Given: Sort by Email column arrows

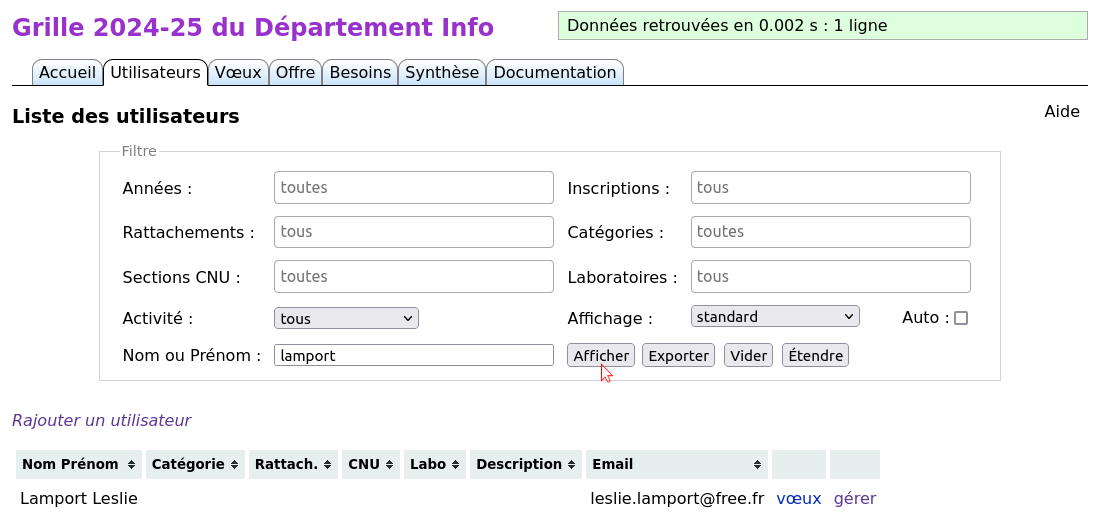Looking at the screenshot, I should click(x=758, y=464).
